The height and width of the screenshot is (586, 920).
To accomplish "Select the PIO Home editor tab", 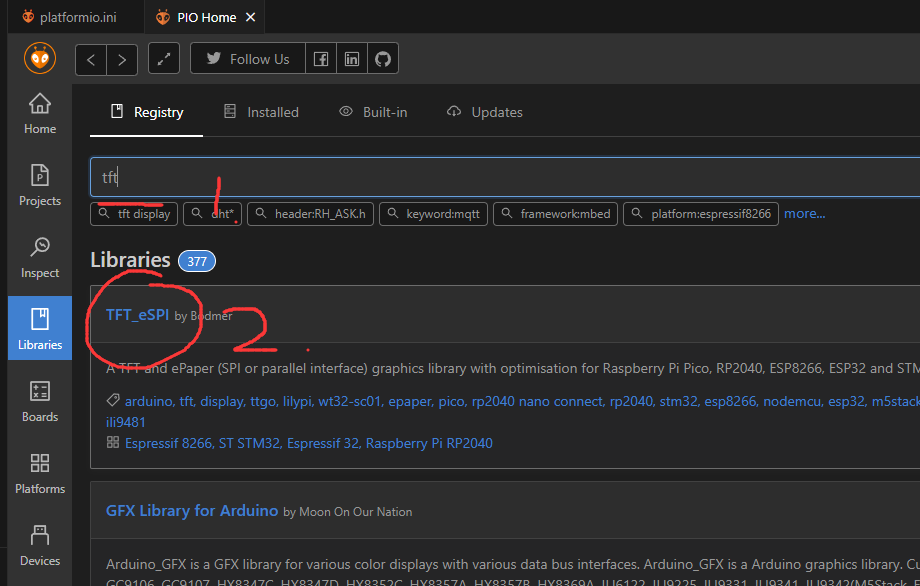I will [205, 17].
